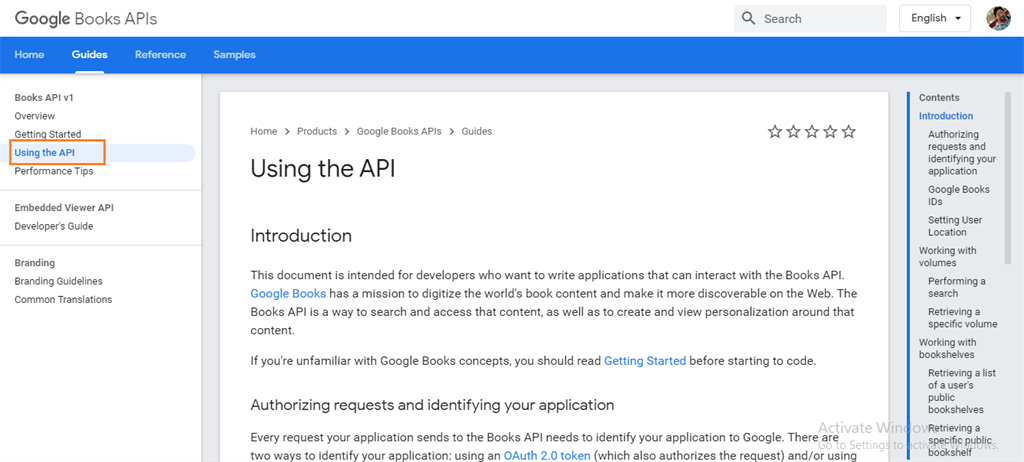Open the Reference tab
The height and width of the screenshot is (462, 1024).
click(161, 55)
